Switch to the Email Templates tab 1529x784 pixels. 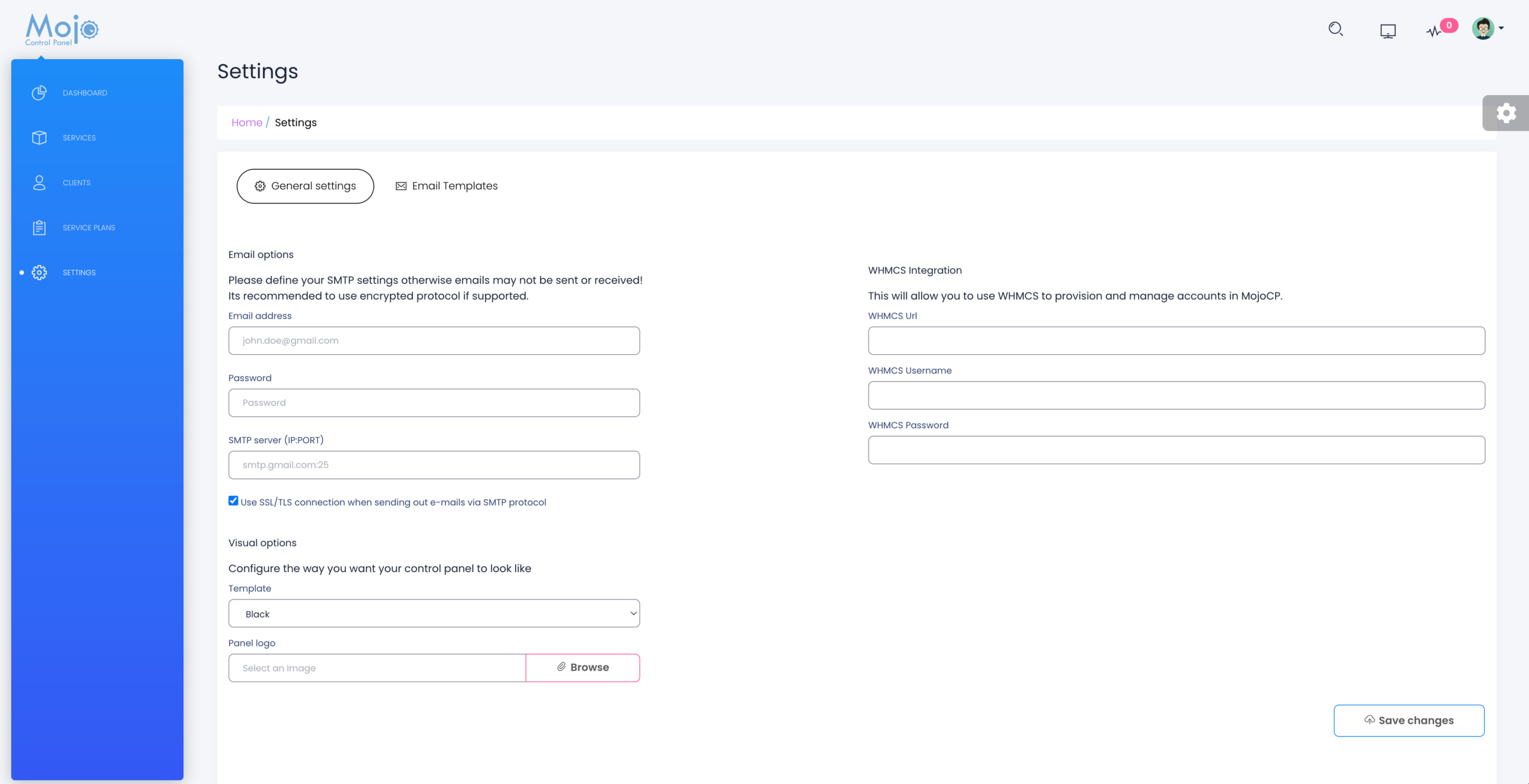[x=447, y=186]
